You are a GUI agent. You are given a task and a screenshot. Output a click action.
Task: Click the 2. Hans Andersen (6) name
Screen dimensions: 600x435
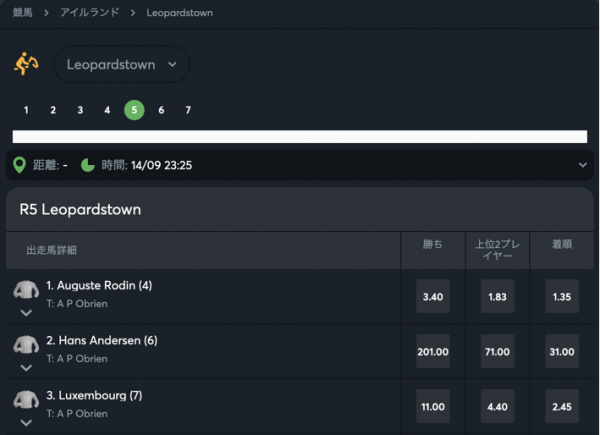[x=102, y=340]
